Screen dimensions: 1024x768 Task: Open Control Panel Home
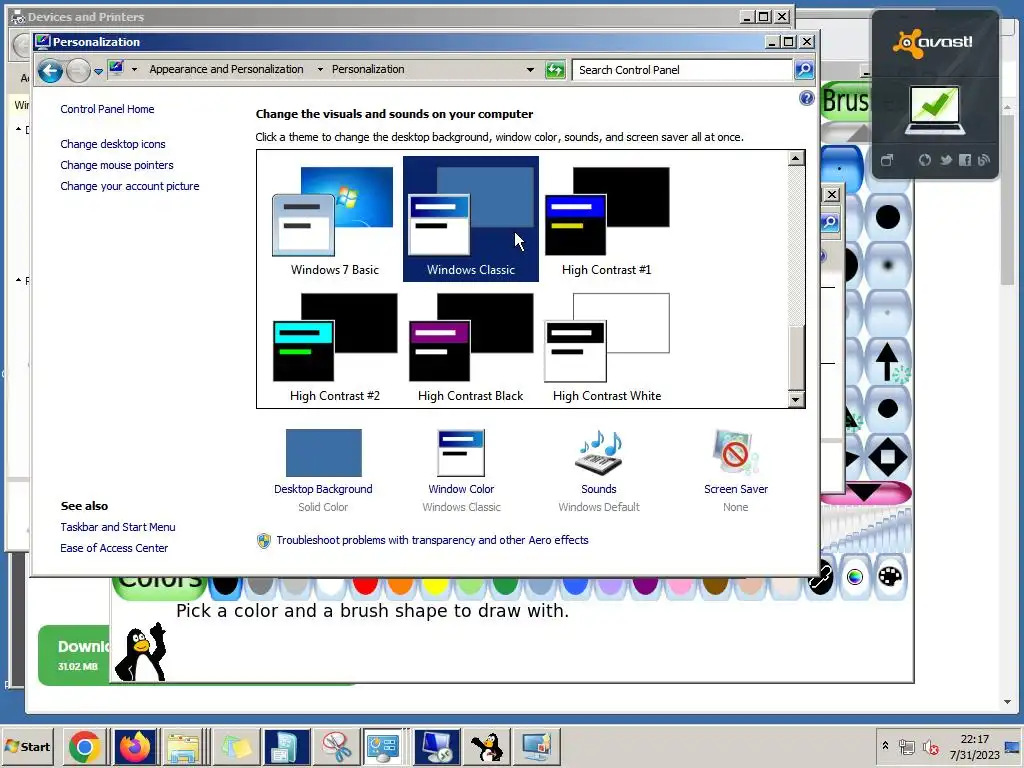click(x=107, y=109)
